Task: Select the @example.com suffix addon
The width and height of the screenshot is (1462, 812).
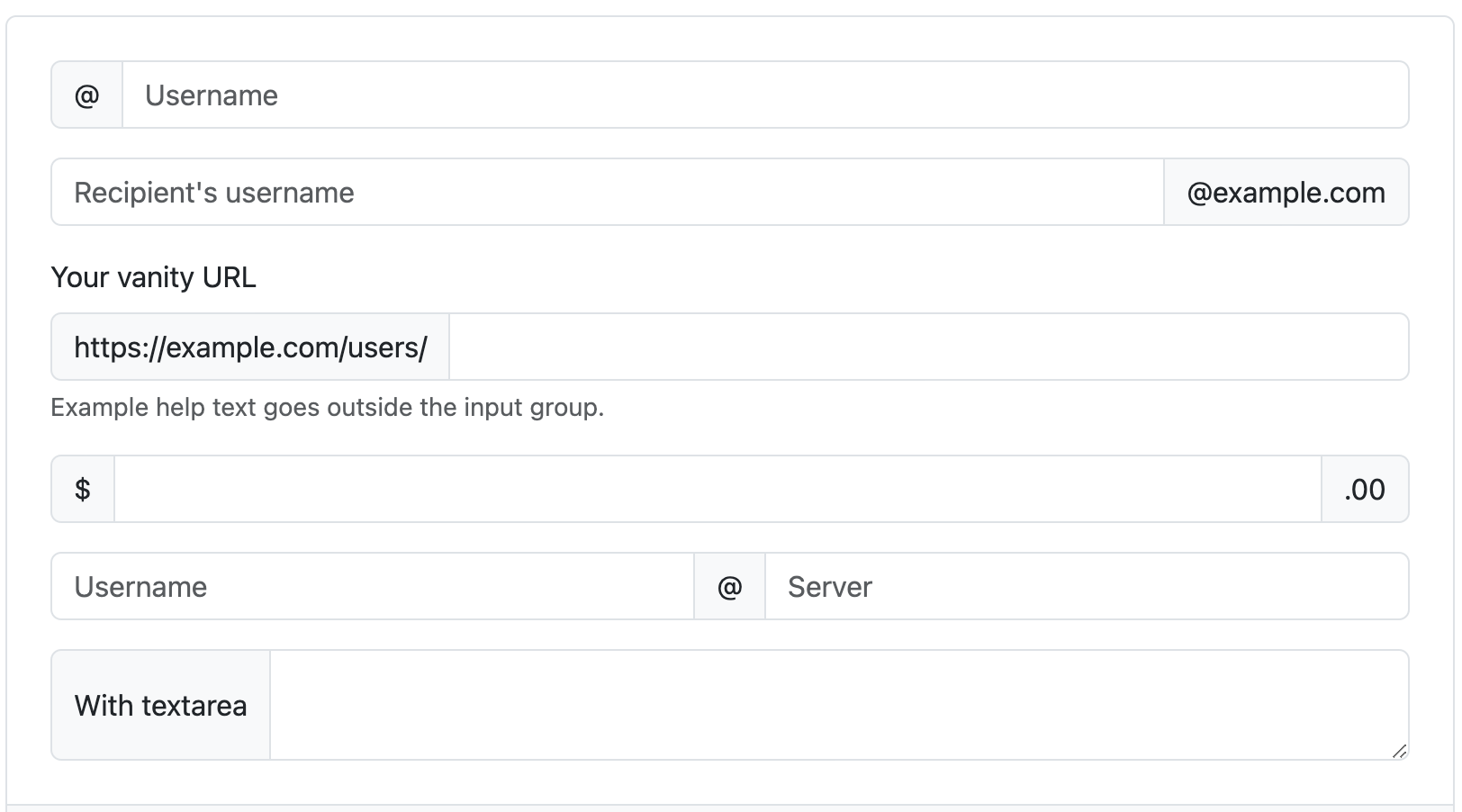Action: [1286, 192]
